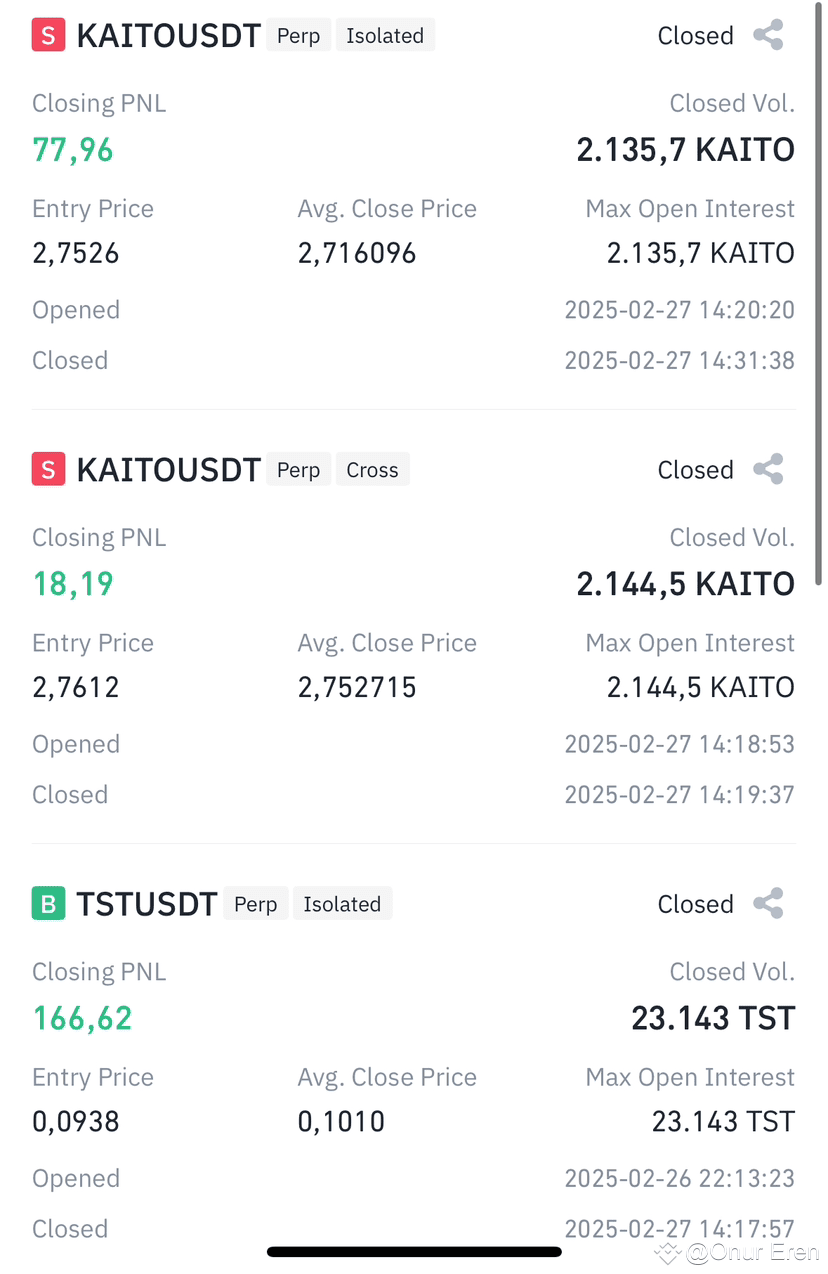The image size is (828, 1274).
Task: Tap Perp tag on TSTUSDT row
Action: 256,904
